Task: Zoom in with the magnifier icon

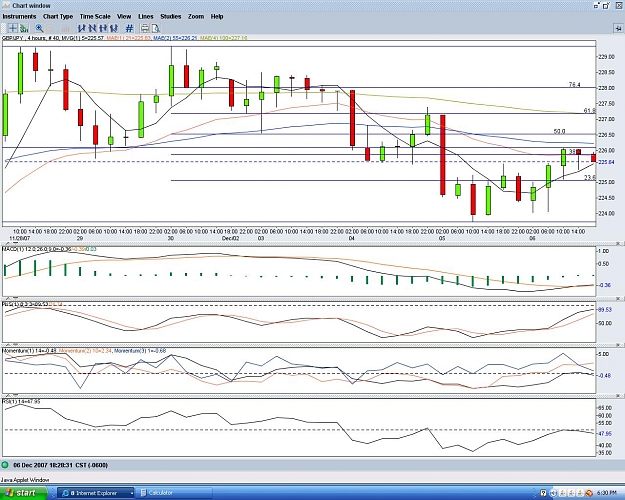Action: pyautogui.click(x=39, y=28)
